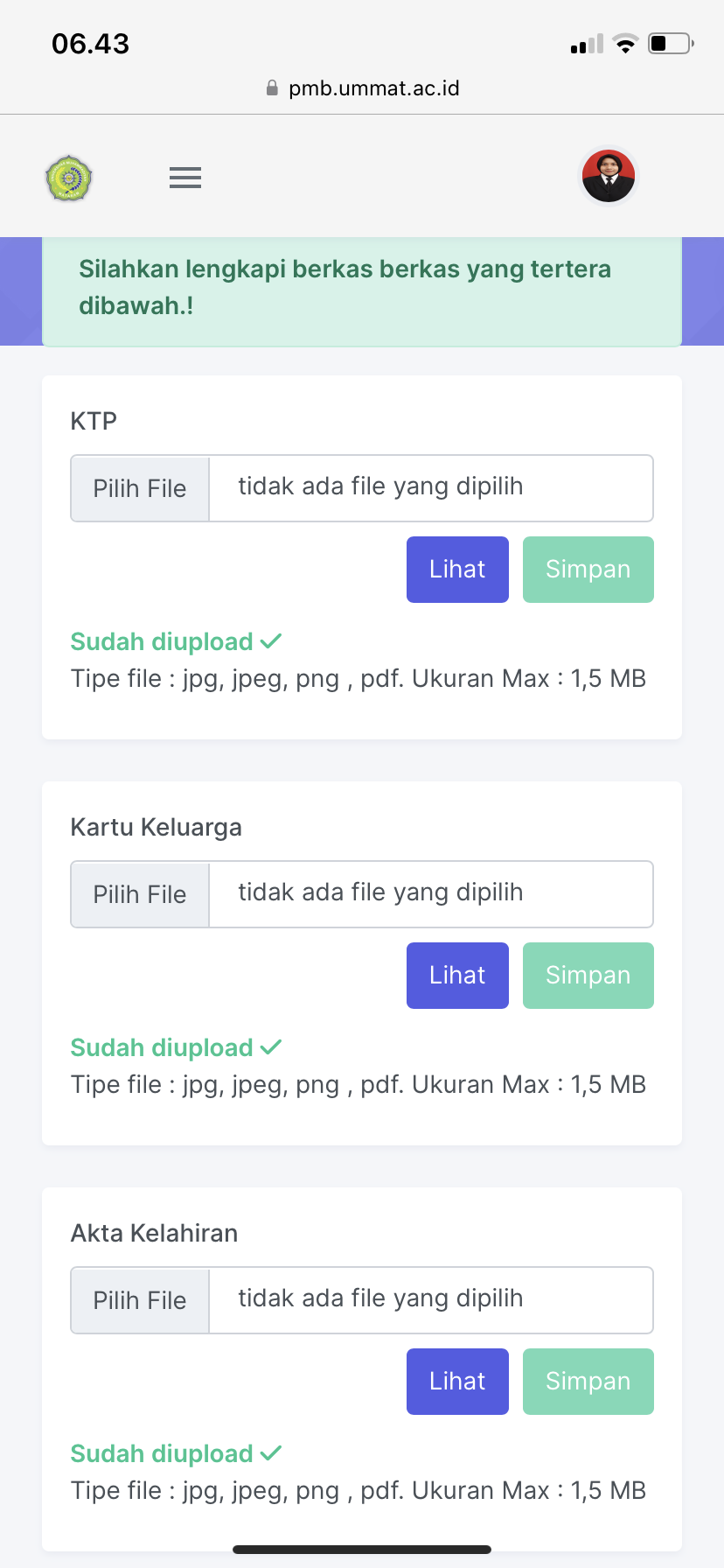Tap the checkmark beside KTP Sudah diupload
The height and width of the screenshot is (1568, 724).
[x=271, y=641]
